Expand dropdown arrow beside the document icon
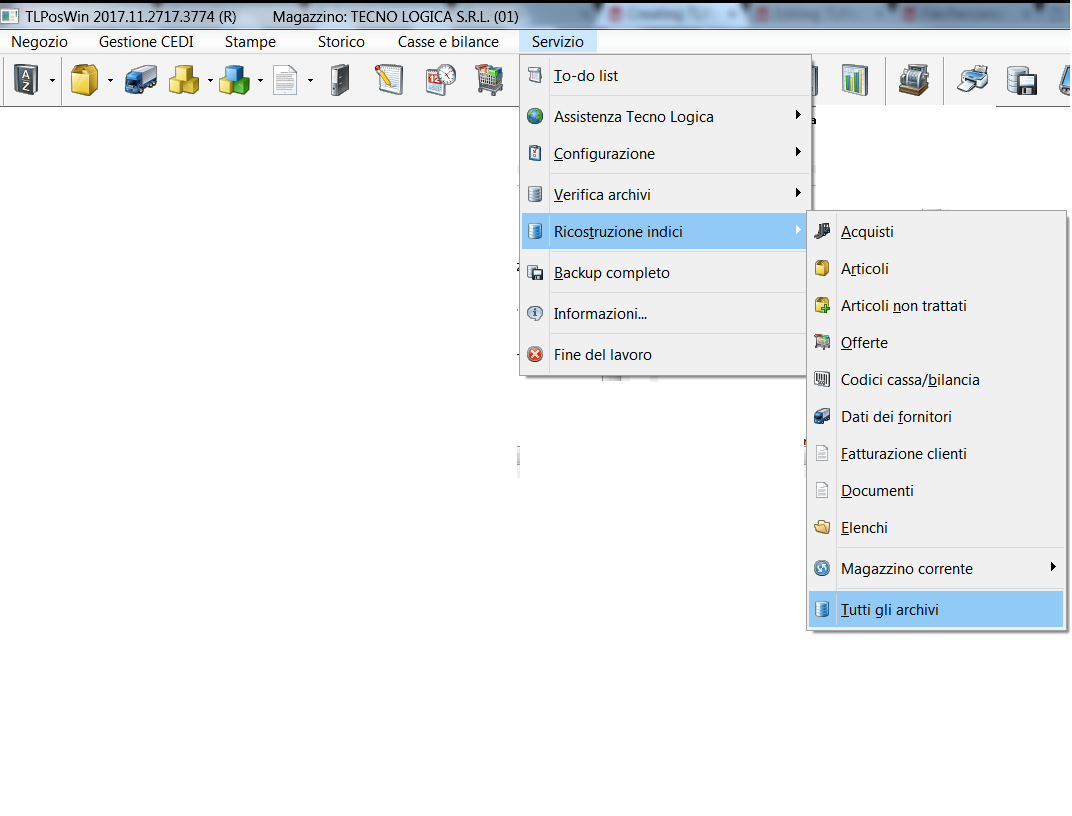The width and height of the screenshot is (1072, 816). [310, 81]
